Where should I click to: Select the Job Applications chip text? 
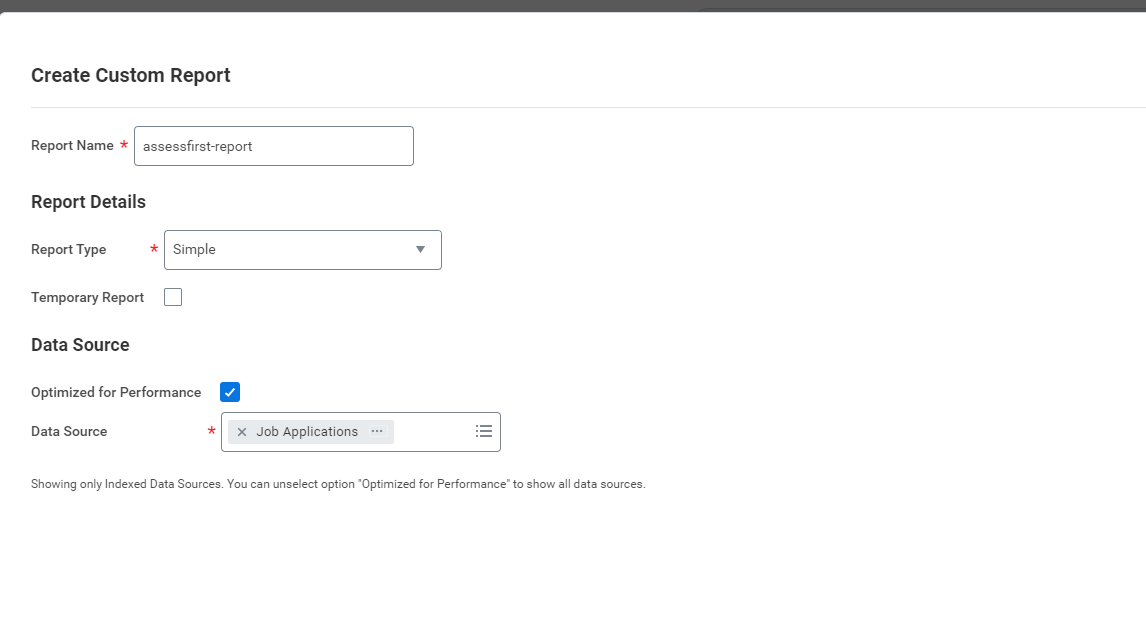(x=307, y=432)
